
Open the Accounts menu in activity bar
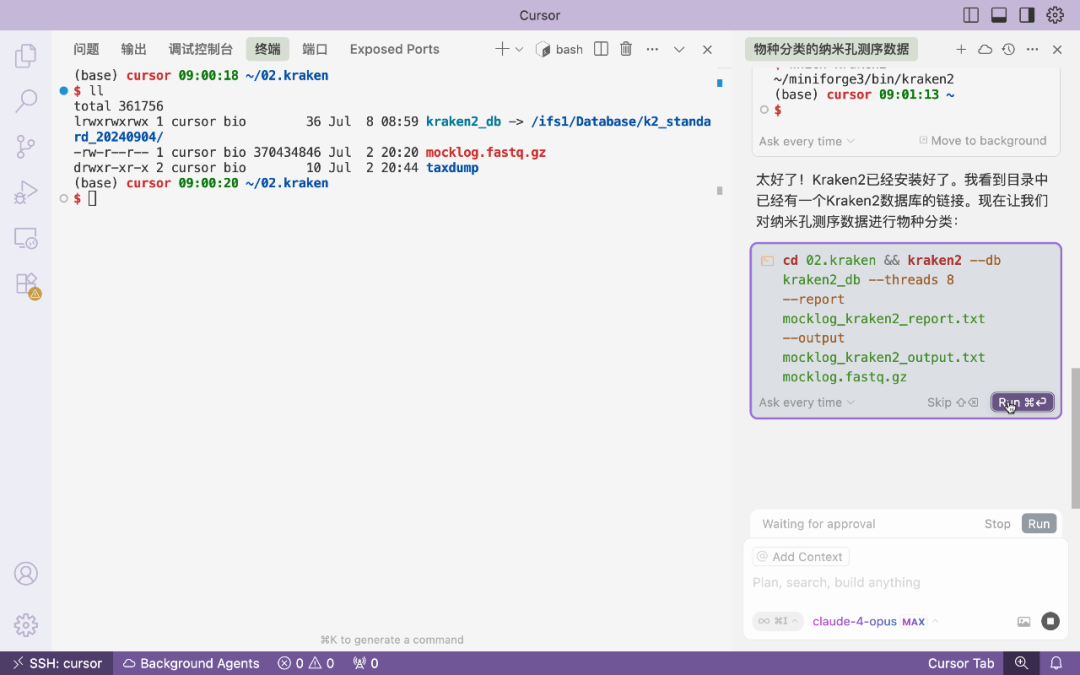click(25, 574)
